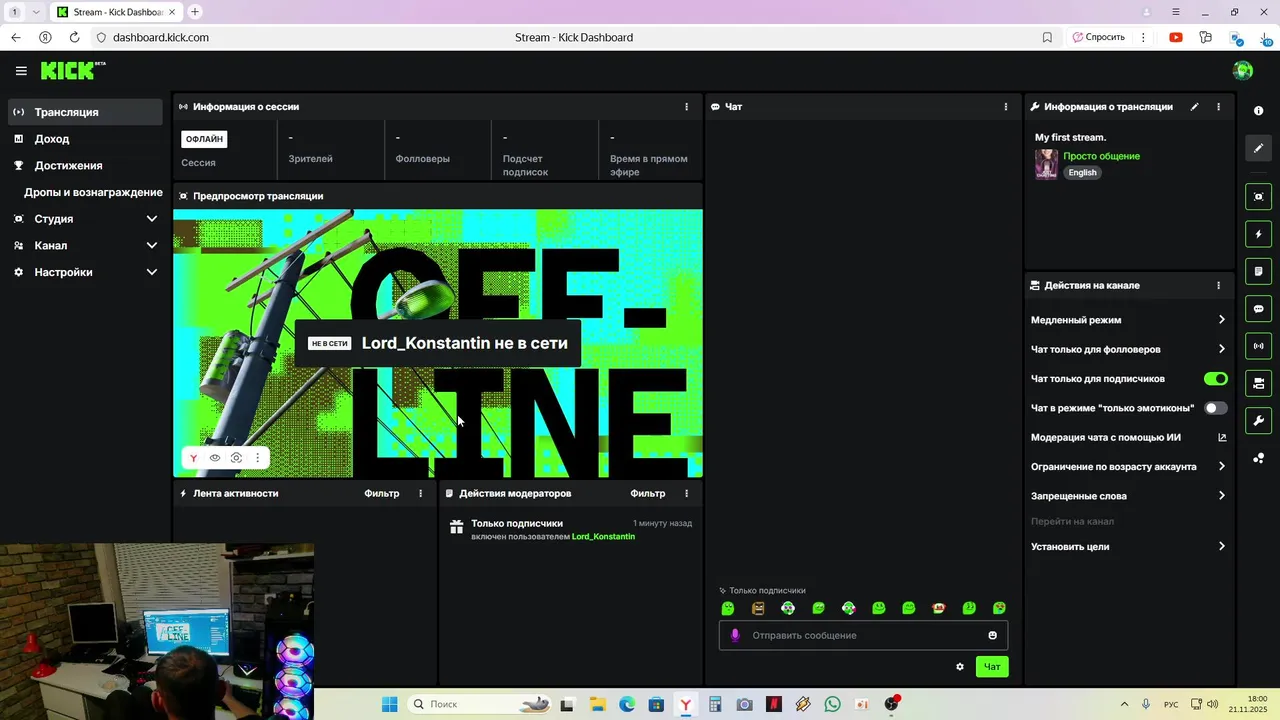Click the Спросить button in browser toolbar
Screen dimensions: 1280x720
tap(1098, 37)
